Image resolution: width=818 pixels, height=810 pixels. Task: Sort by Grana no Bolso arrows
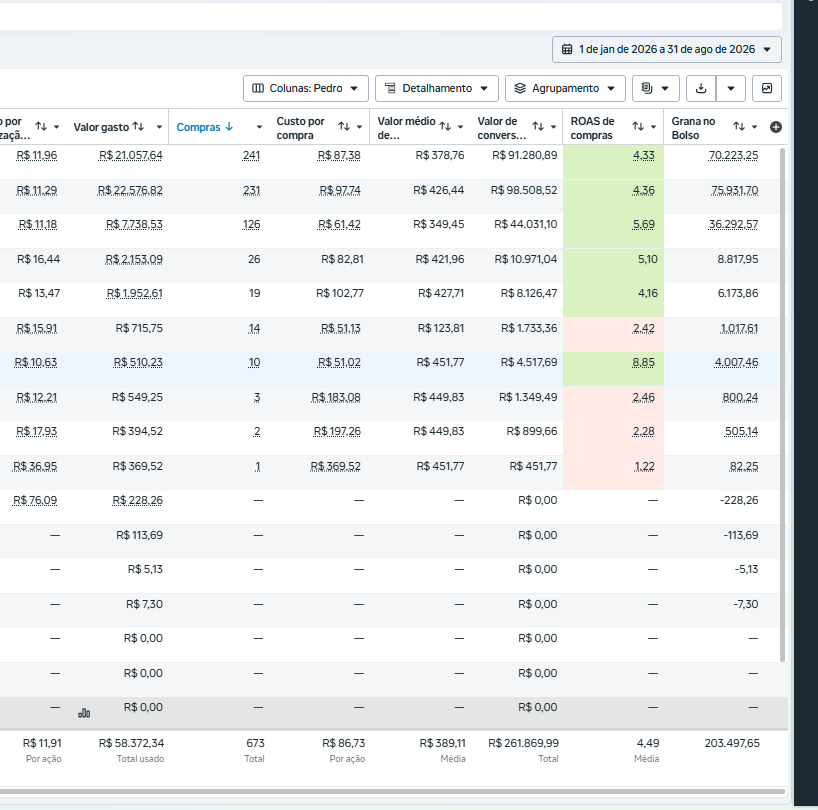(739, 126)
